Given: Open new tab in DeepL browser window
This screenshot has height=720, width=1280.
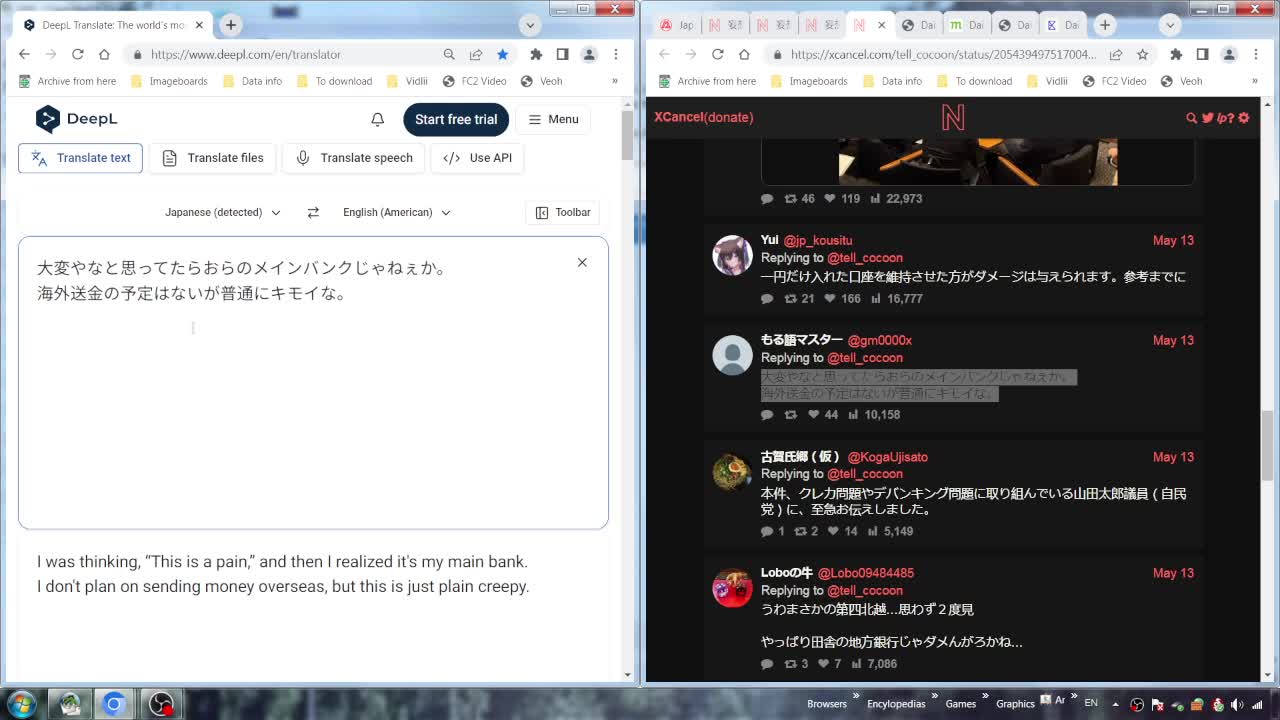Looking at the screenshot, I should pyautogui.click(x=231, y=25).
